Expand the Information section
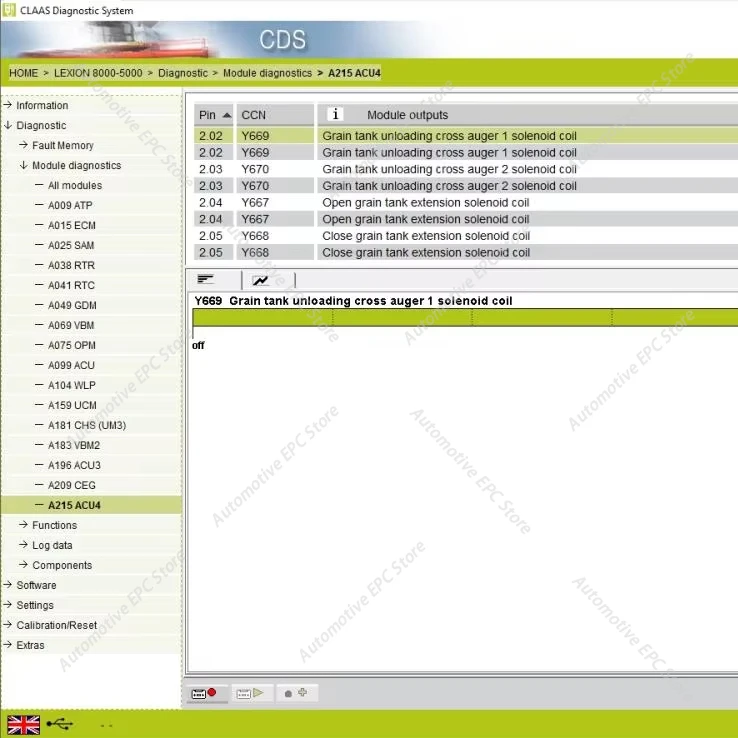This screenshot has width=738, height=738. [42, 105]
